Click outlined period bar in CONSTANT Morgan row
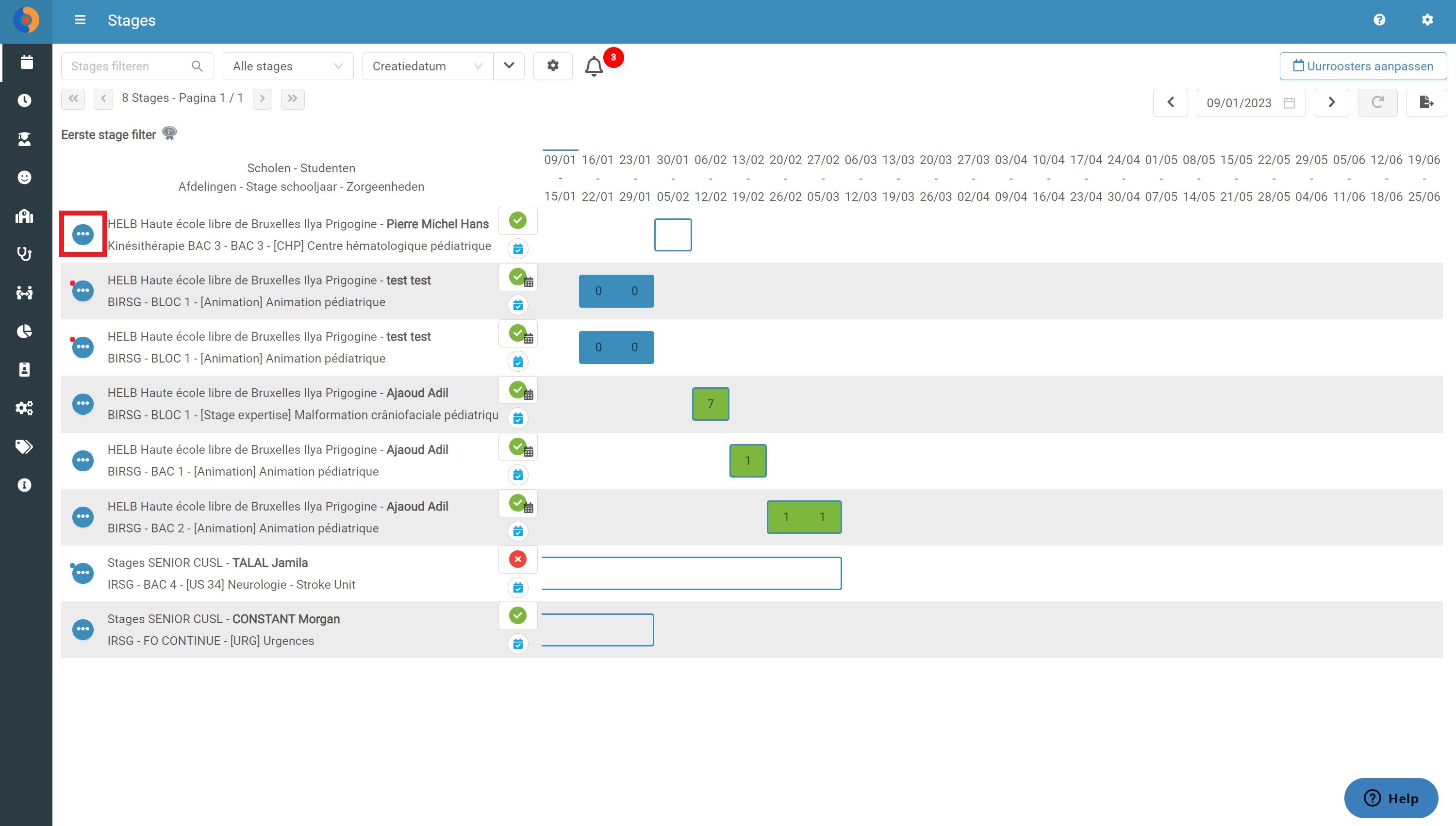 [x=598, y=630]
